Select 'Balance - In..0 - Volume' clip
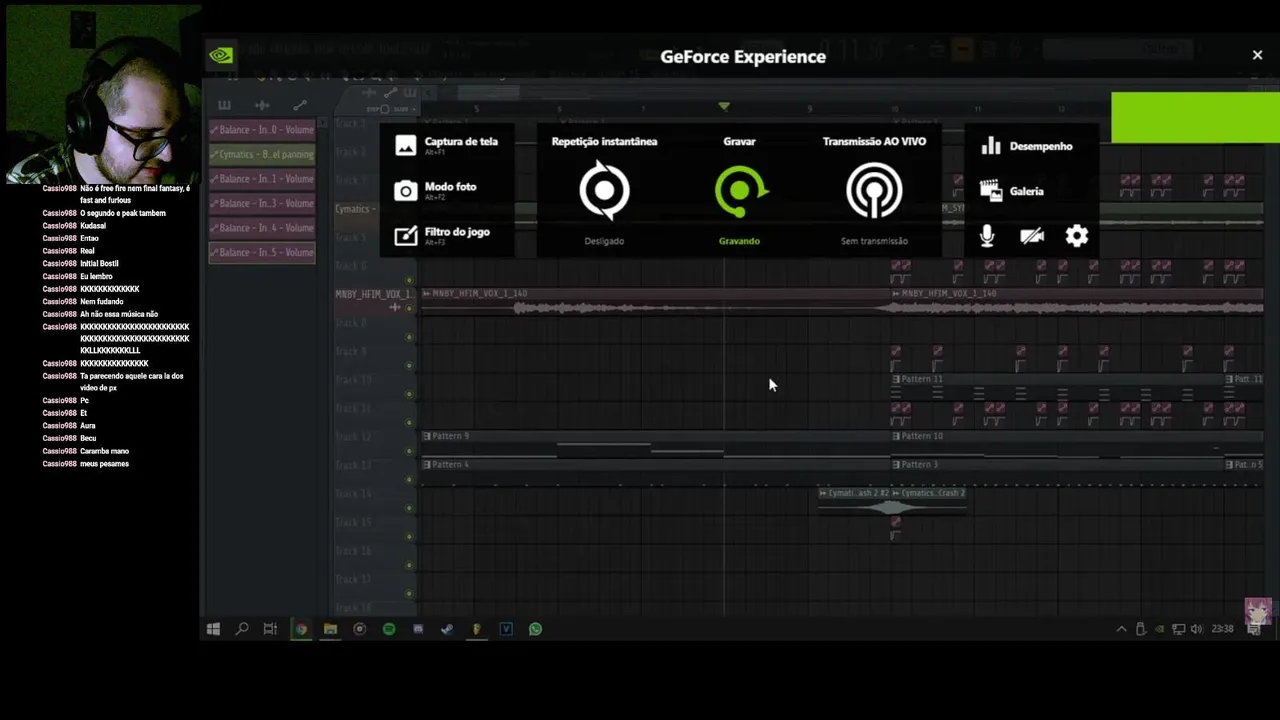The image size is (1280, 720). point(262,130)
